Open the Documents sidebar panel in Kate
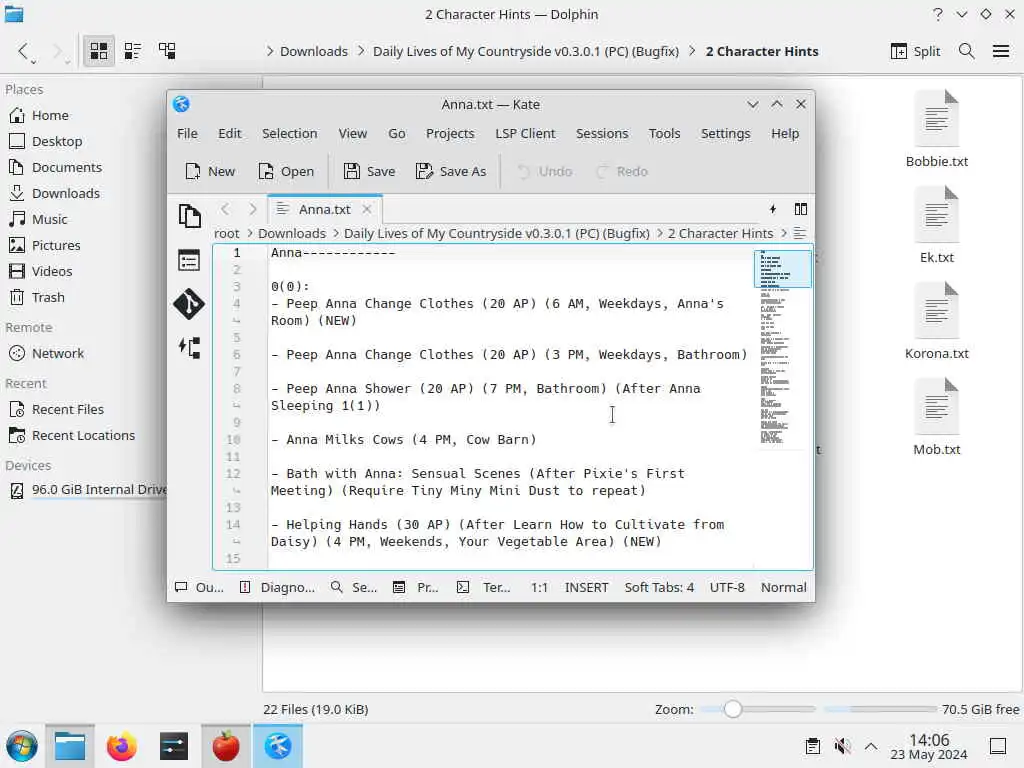 point(189,216)
